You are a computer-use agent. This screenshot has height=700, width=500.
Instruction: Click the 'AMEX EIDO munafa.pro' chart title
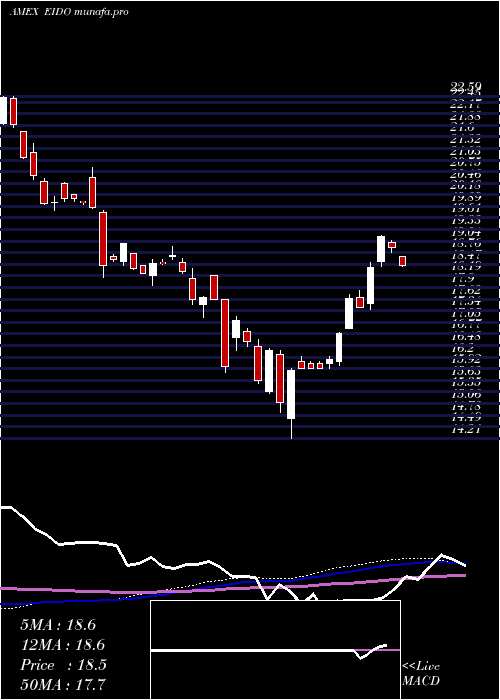click(69, 12)
